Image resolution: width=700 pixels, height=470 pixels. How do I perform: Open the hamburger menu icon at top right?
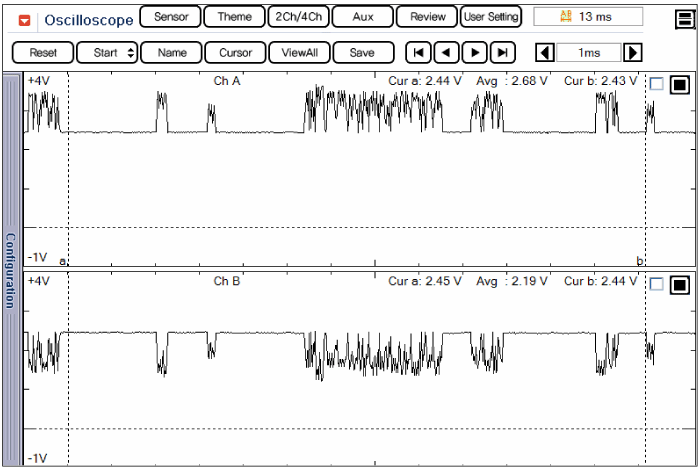(x=685, y=19)
